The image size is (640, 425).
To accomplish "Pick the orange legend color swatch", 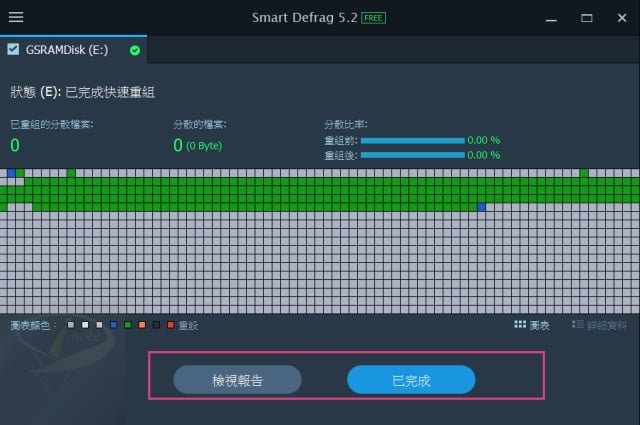I will 143,325.
